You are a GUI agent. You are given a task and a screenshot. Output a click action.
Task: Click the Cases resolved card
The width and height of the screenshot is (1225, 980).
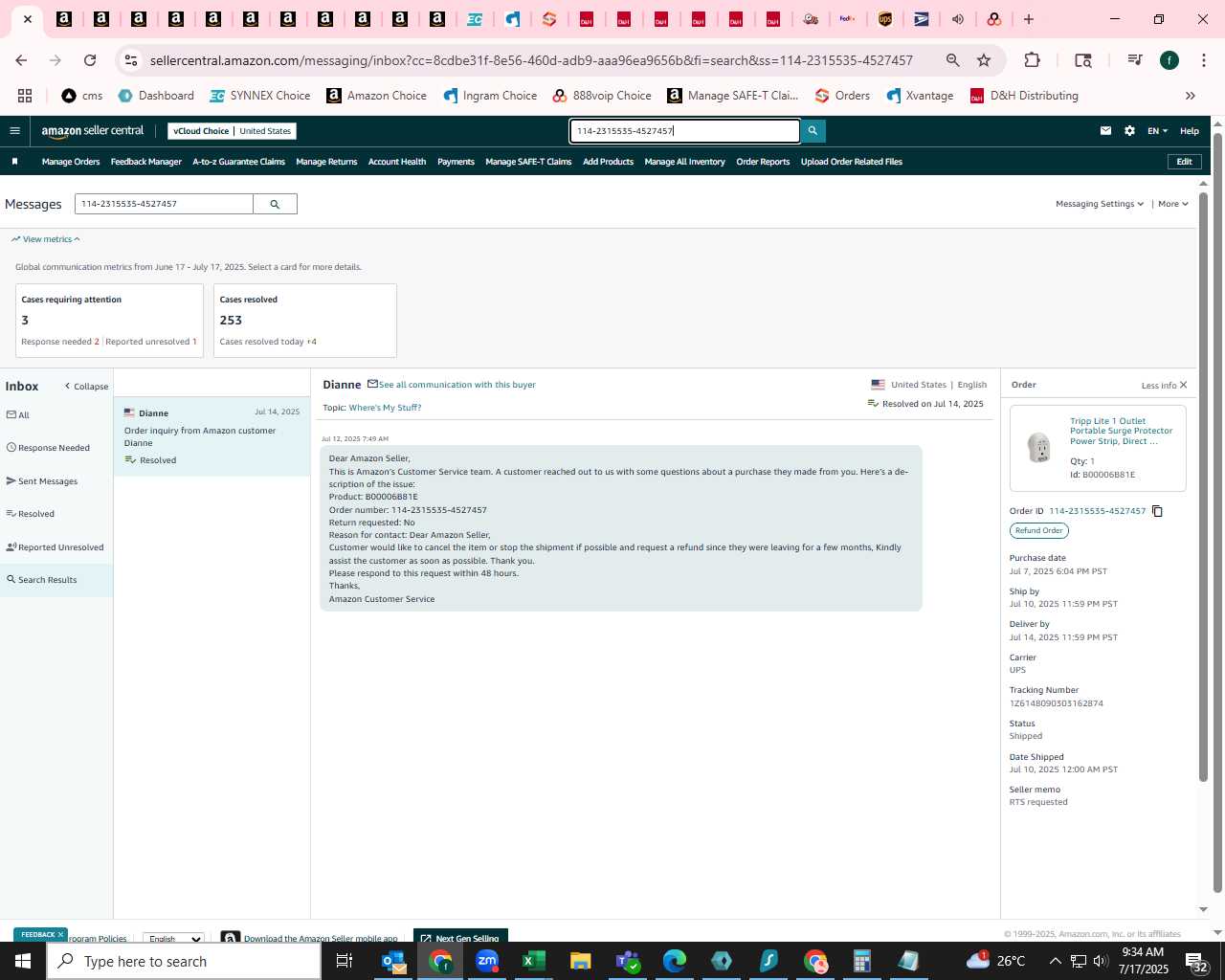[x=305, y=321]
